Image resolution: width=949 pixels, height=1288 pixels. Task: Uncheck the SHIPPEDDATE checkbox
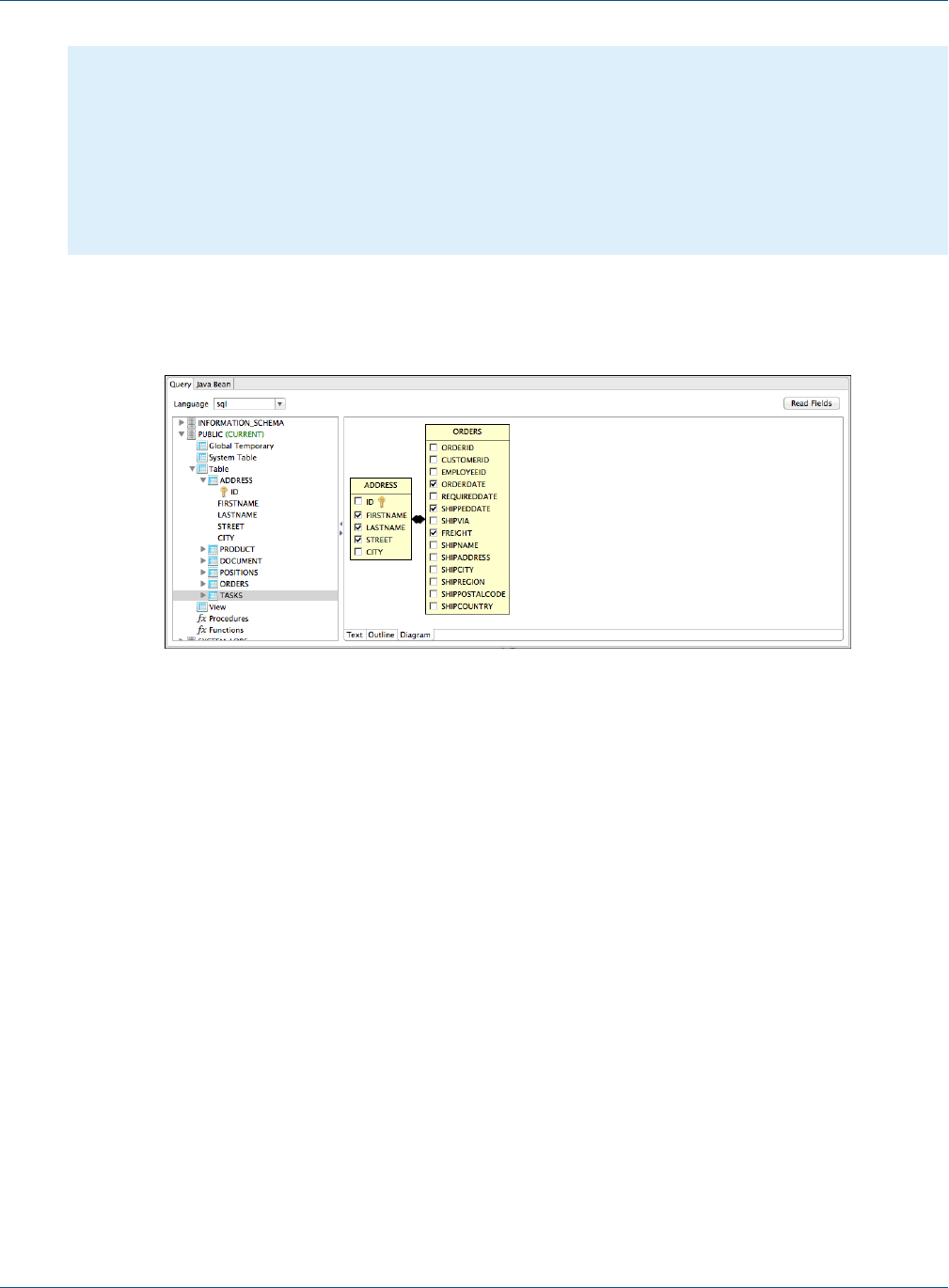[x=434, y=509]
